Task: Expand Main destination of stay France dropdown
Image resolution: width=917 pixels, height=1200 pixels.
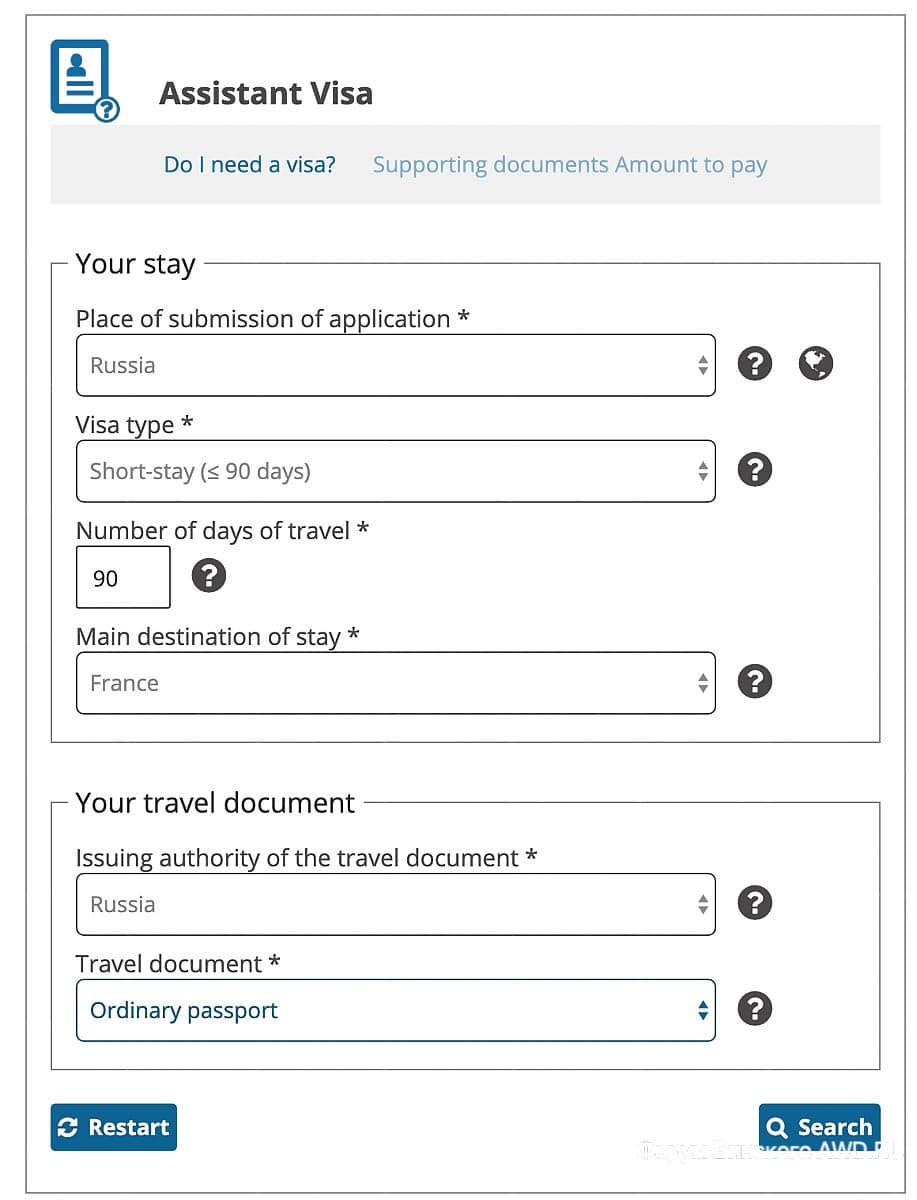Action: (395, 683)
